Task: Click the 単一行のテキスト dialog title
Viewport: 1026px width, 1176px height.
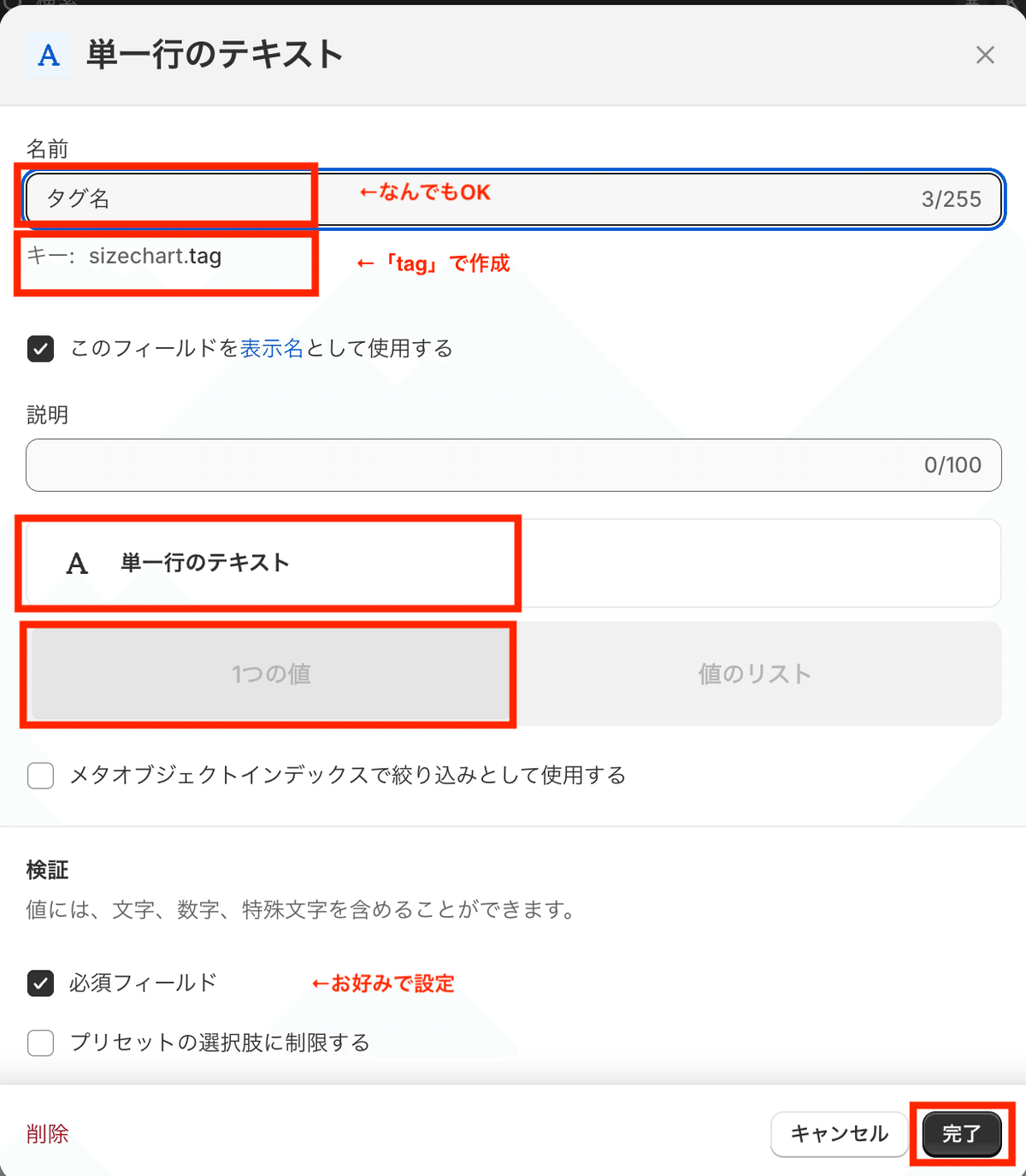Action: pyautogui.click(x=215, y=55)
